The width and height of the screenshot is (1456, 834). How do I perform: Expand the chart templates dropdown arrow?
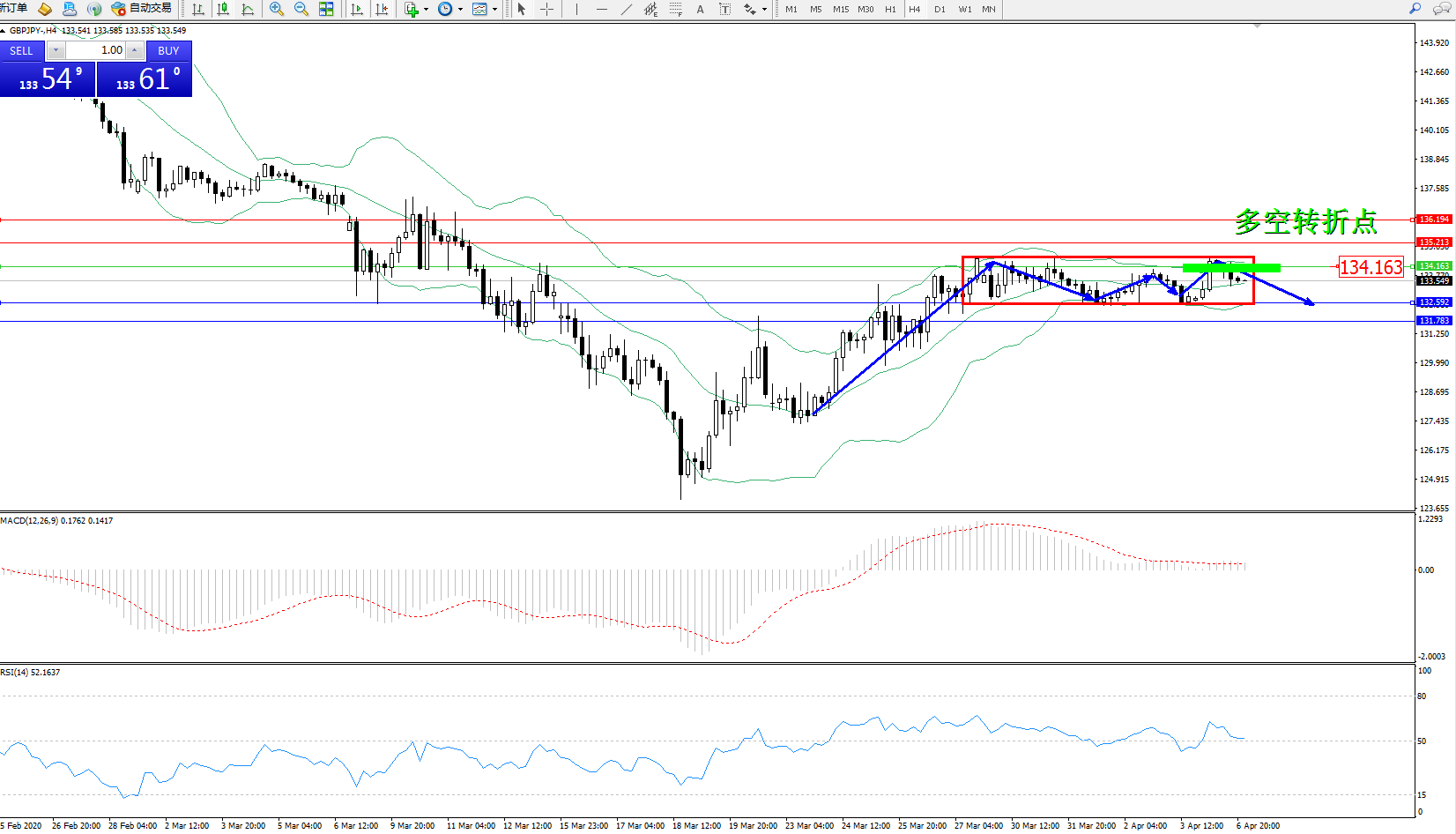coord(494,9)
